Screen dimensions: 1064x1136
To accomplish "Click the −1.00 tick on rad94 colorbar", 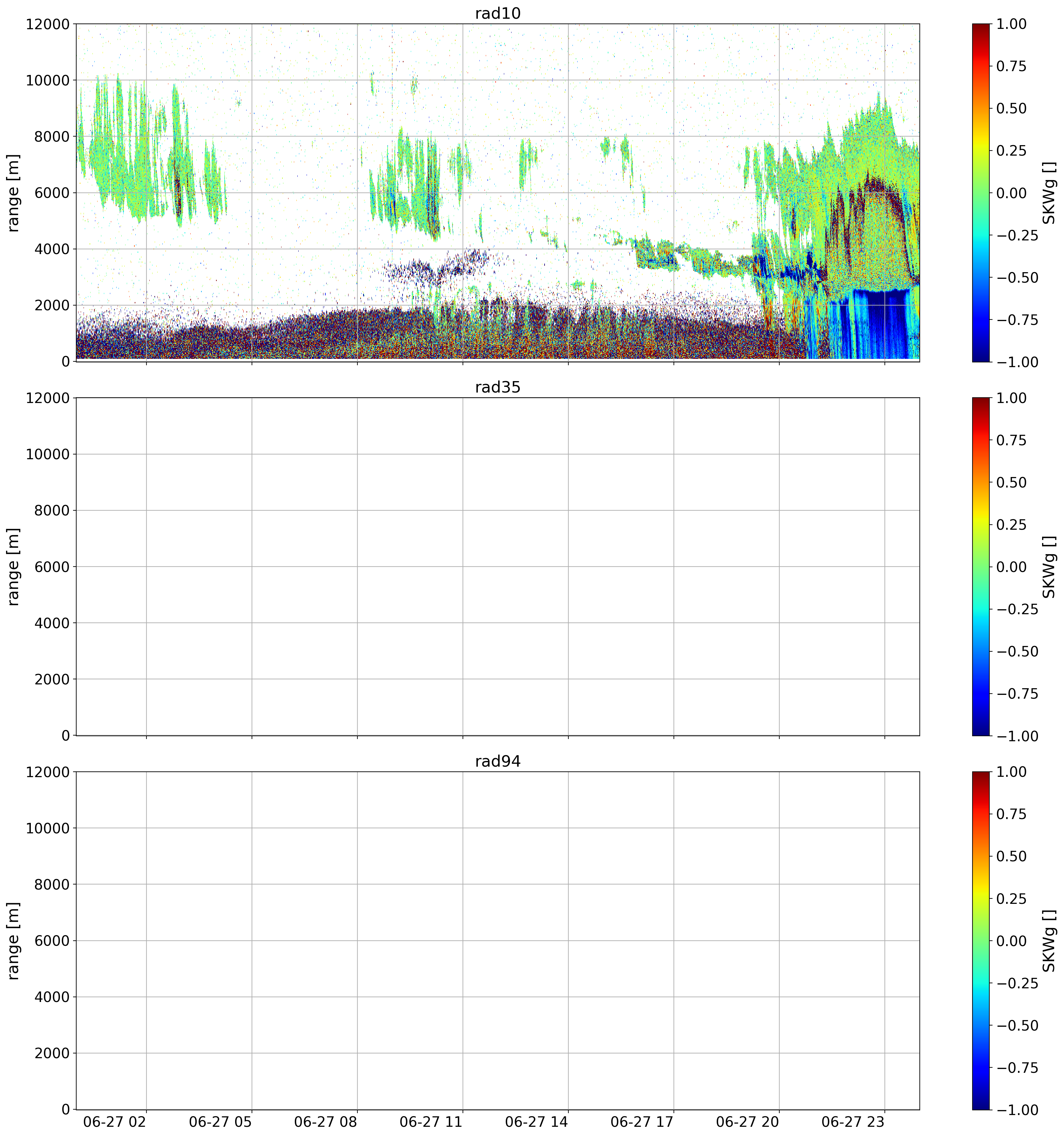I will tap(1017, 1110).
